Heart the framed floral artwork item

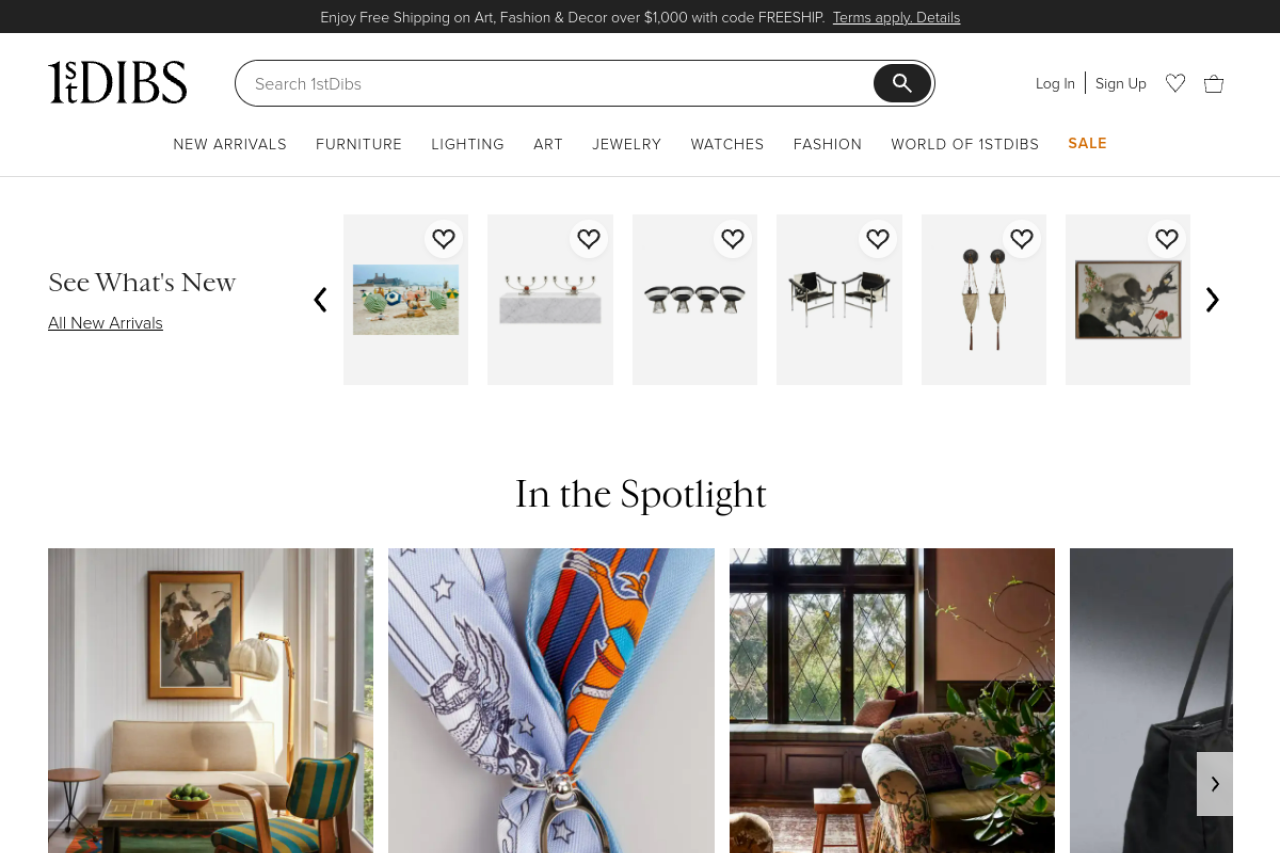tap(1167, 239)
